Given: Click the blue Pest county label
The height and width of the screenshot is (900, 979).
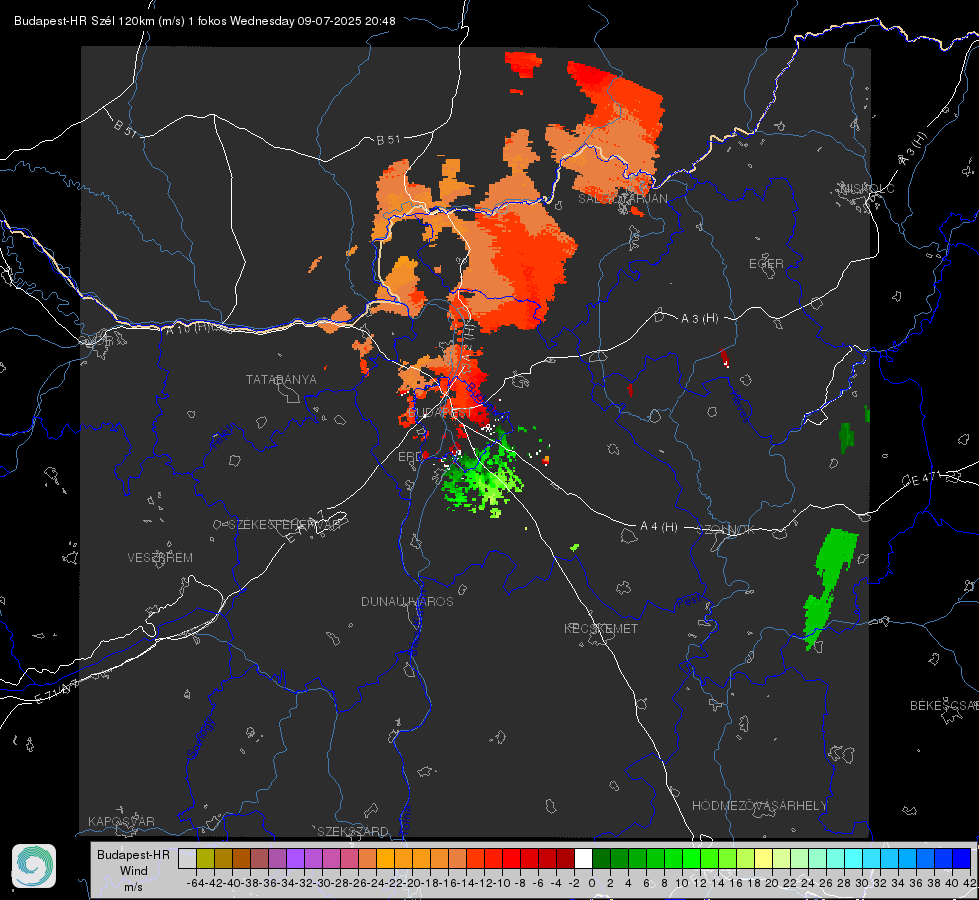Looking at the screenshot, I should coord(689,601).
